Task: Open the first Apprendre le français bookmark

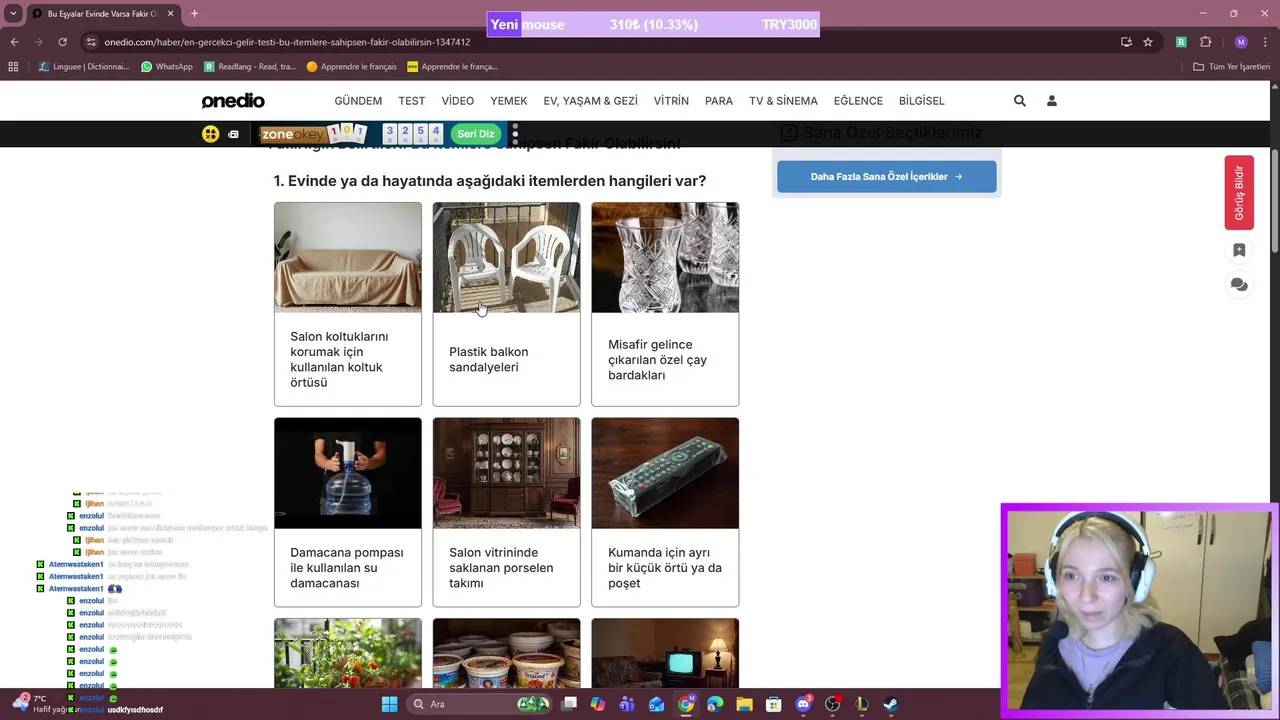Action: tap(352, 67)
